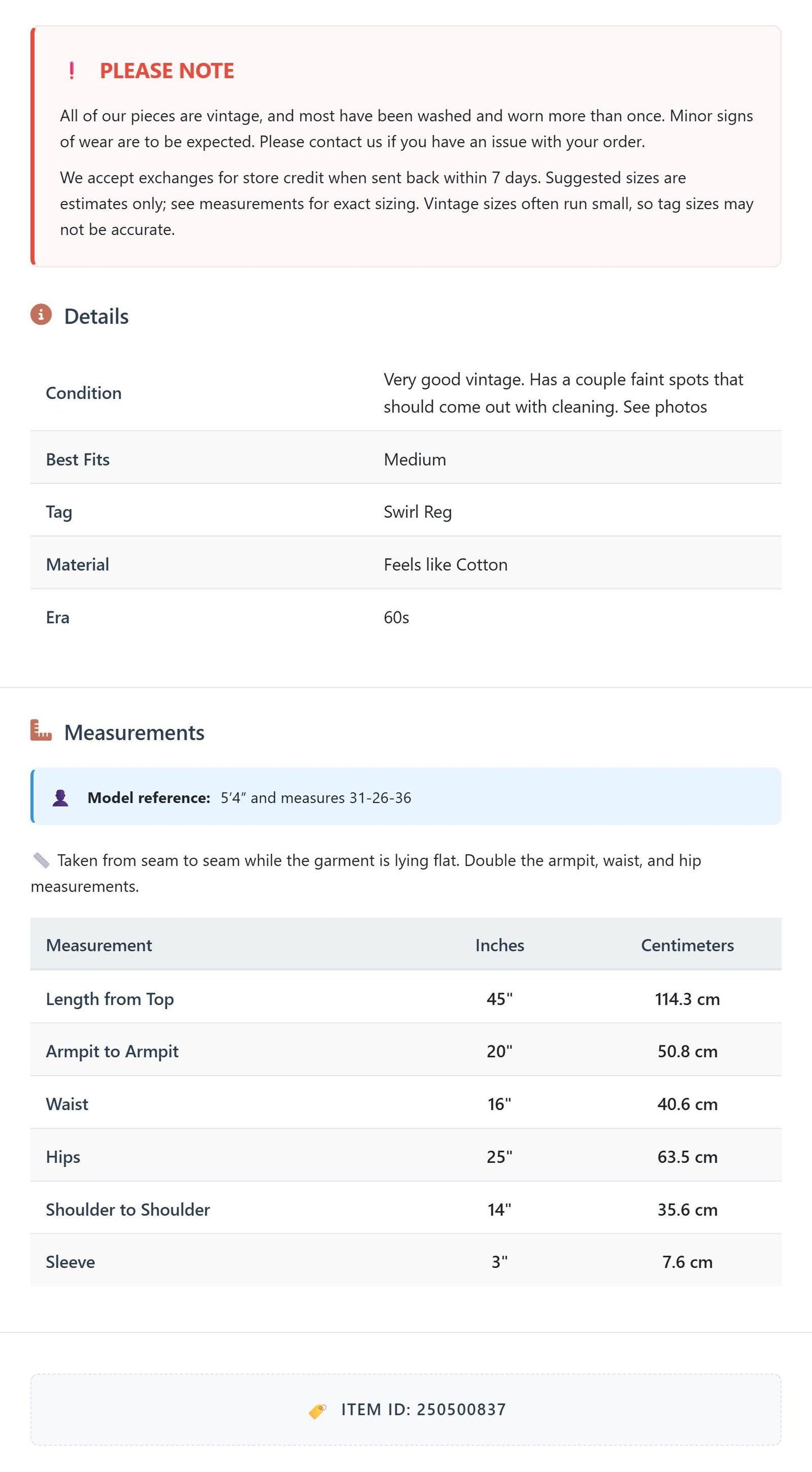Click the purple model silhouette icon
Image resolution: width=812 pixels, height=1472 pixels.
point(61,798)
